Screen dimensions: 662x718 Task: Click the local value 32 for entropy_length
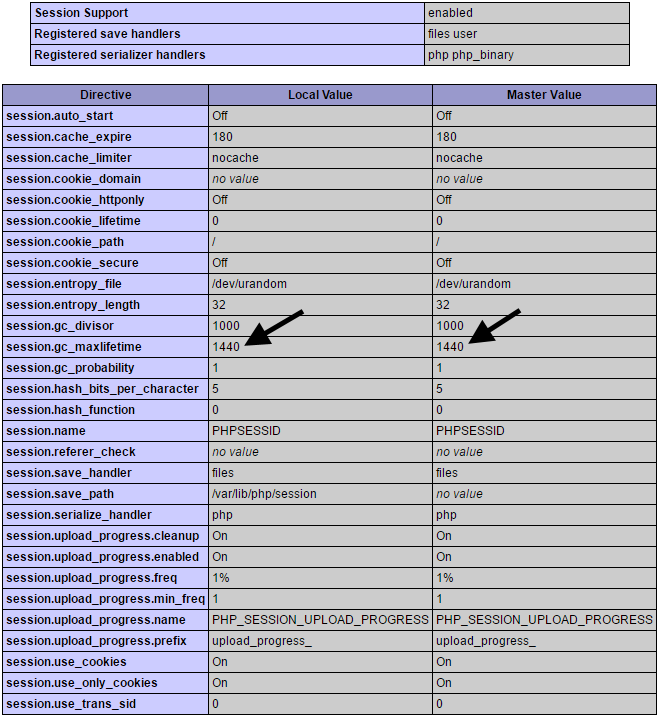(219, 305)
